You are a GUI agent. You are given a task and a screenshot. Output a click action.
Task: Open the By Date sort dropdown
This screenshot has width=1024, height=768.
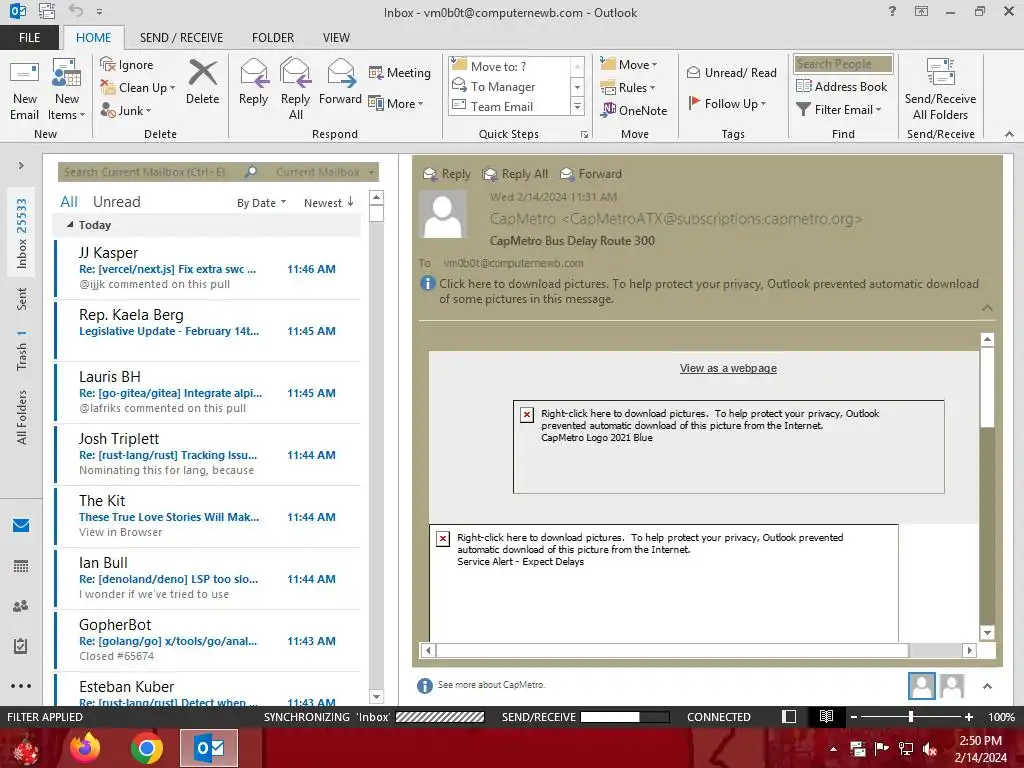coord(261,203)
